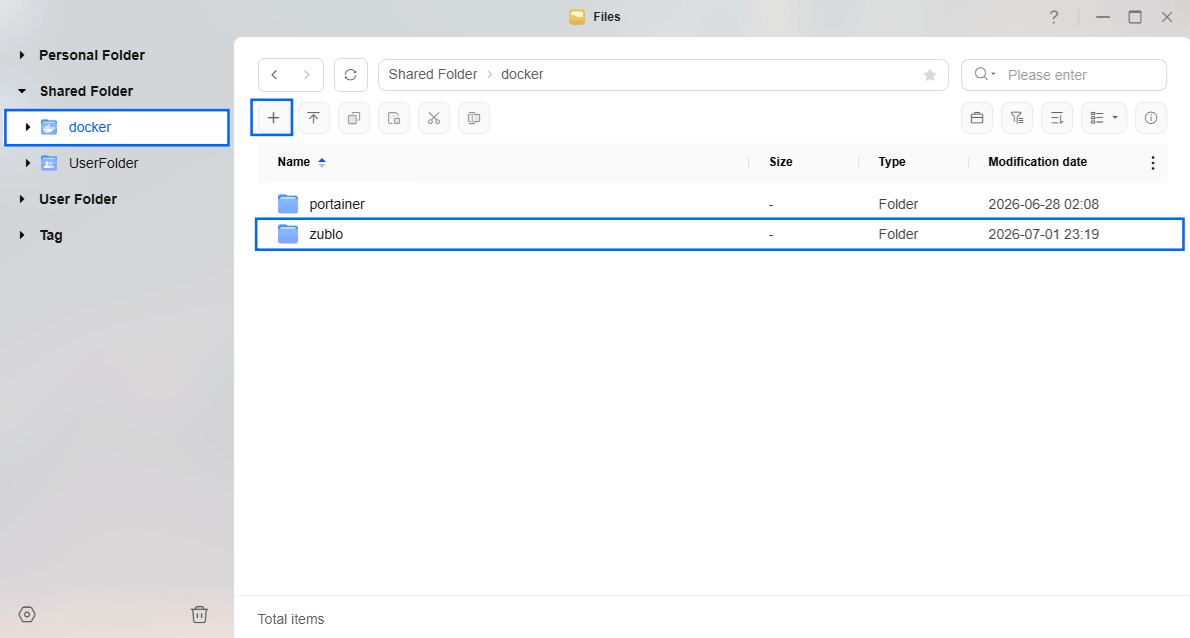This screenshot has width=1190, height=638.
Task: Click the refresh folder button
Action: pos(351,74)
